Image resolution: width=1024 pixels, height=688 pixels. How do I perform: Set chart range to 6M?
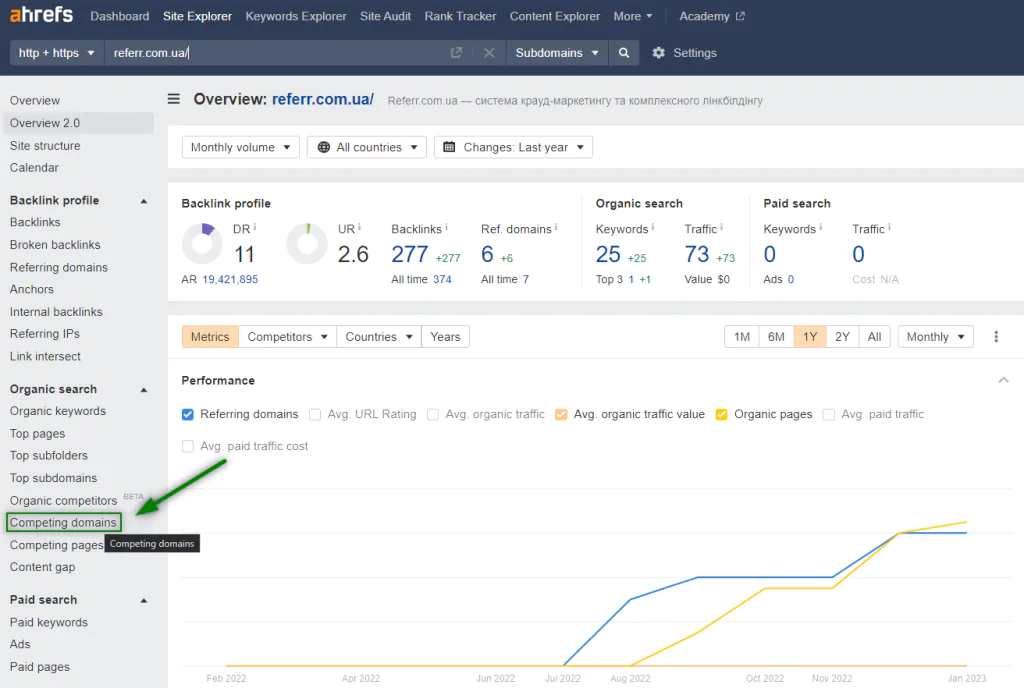coord(776,337)
